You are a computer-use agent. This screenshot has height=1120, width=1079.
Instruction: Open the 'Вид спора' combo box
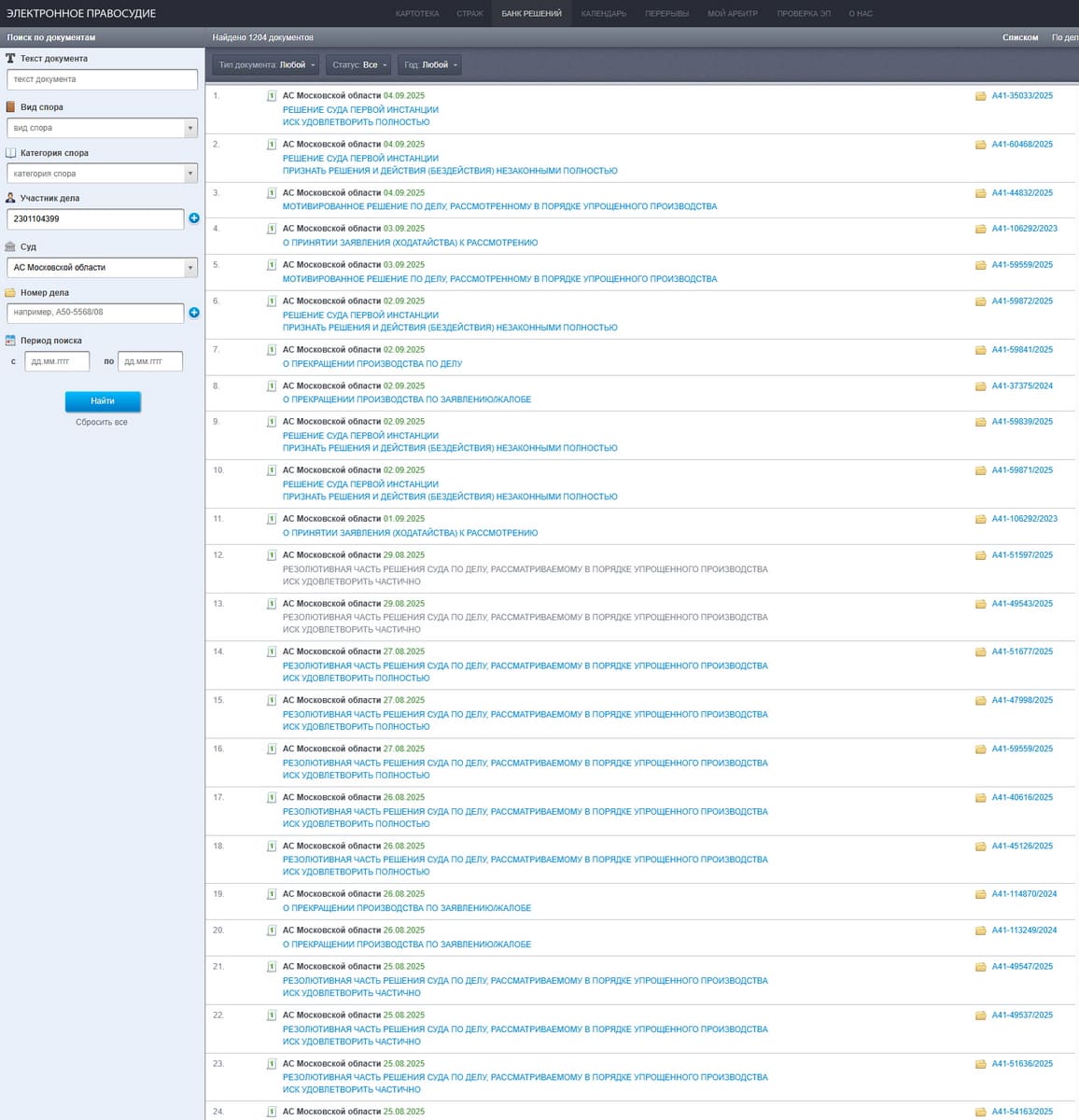point(102,128)
